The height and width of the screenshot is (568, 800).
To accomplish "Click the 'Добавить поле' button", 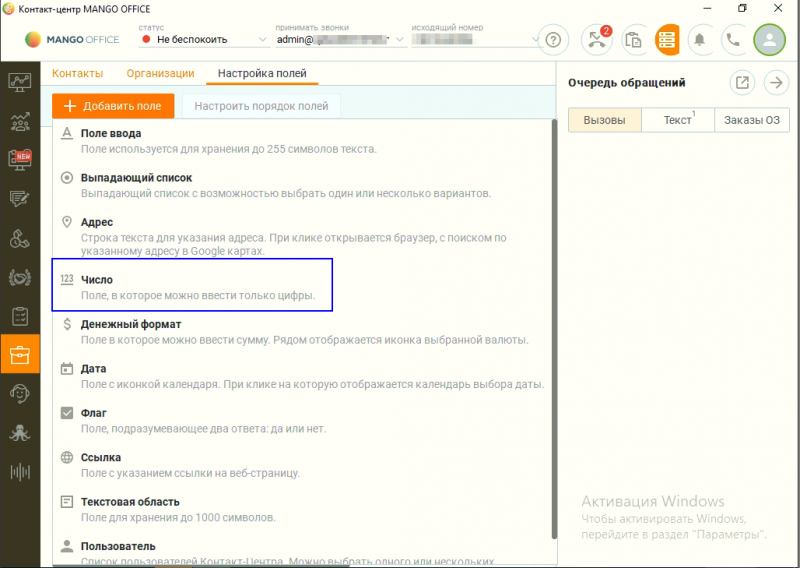I will tap(114, 105).
